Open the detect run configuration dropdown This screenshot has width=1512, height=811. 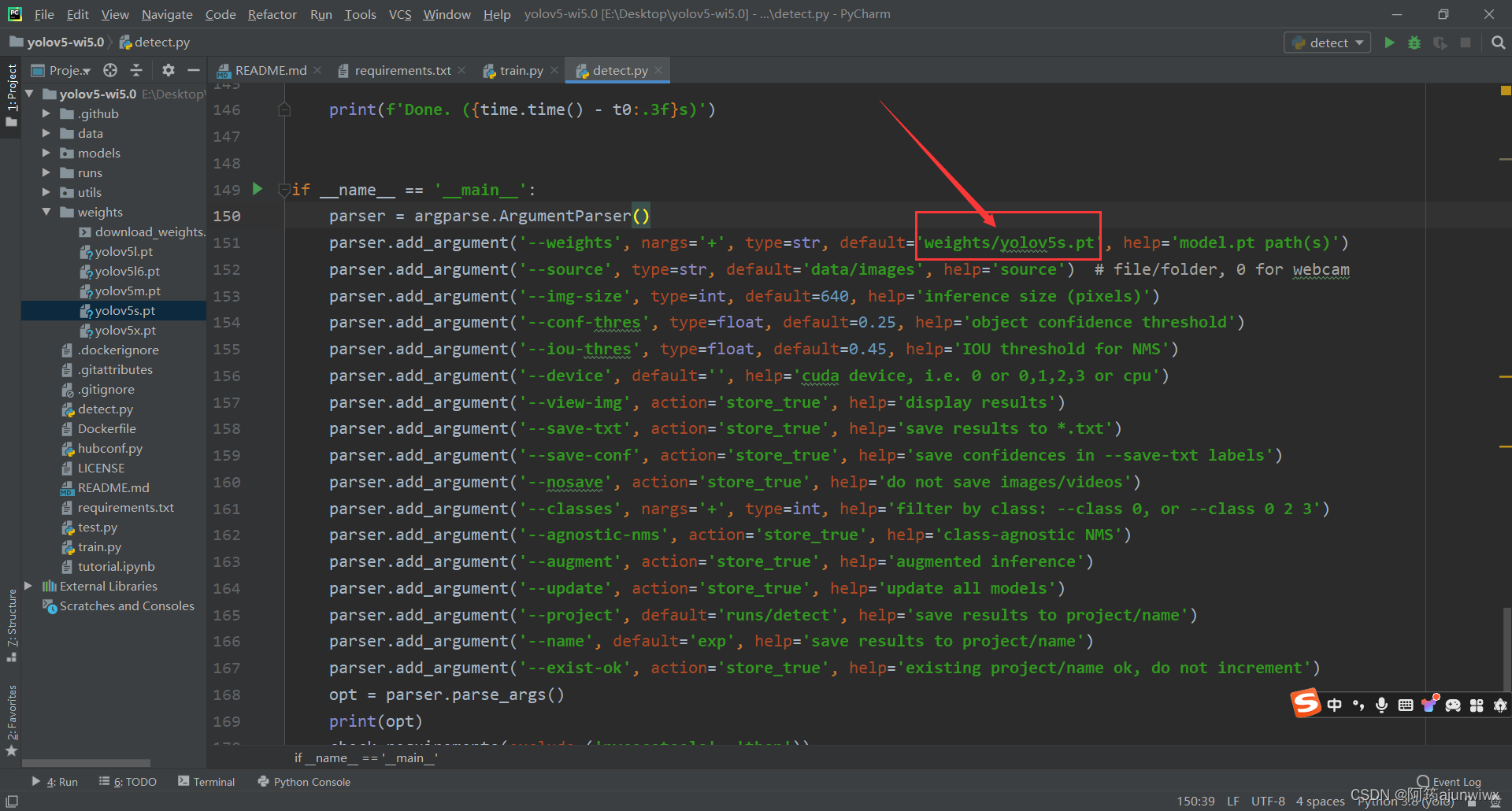click(1328, 43)
